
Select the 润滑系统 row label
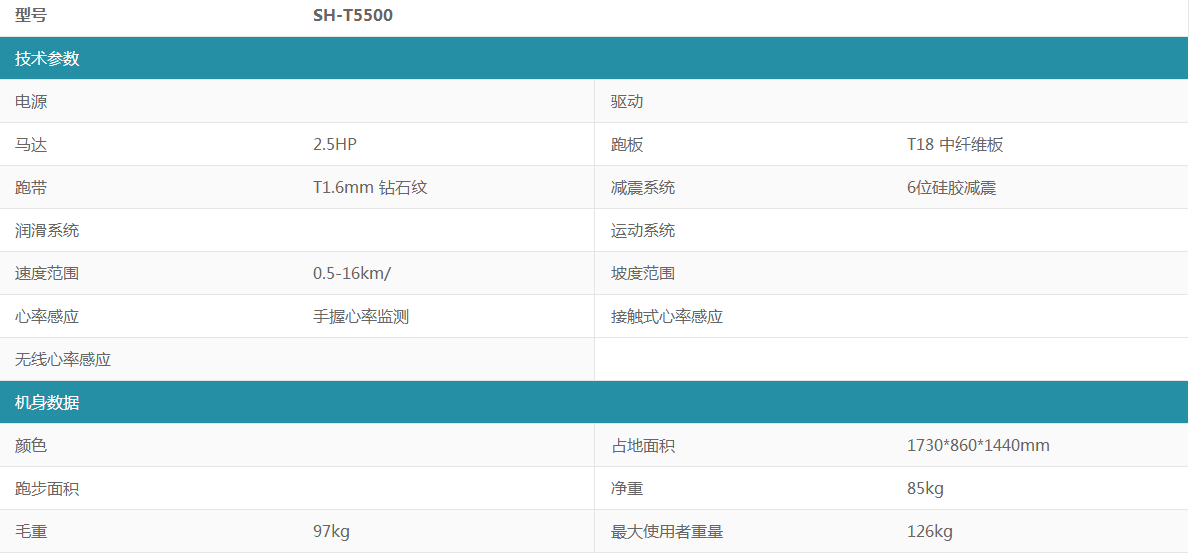tap(47, 231)
